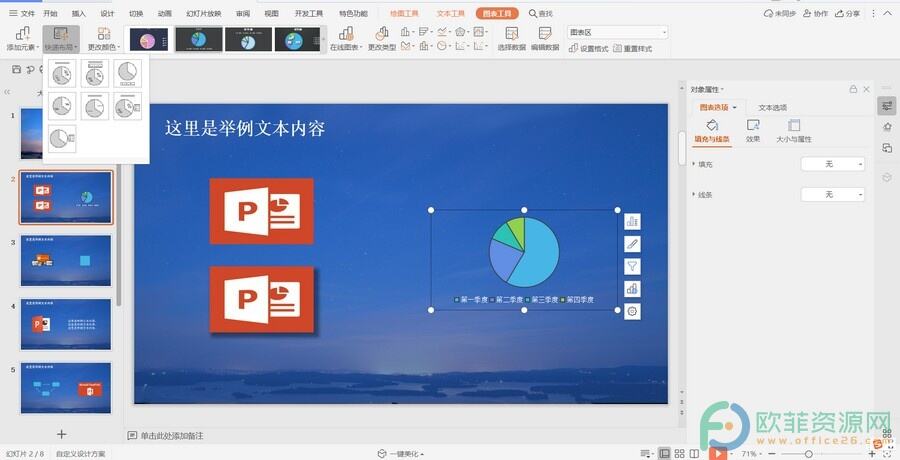The height and width of the screenshot is (460, 900).
Task: Expand the 线条 line section triangle
Action: coord(694,195)
